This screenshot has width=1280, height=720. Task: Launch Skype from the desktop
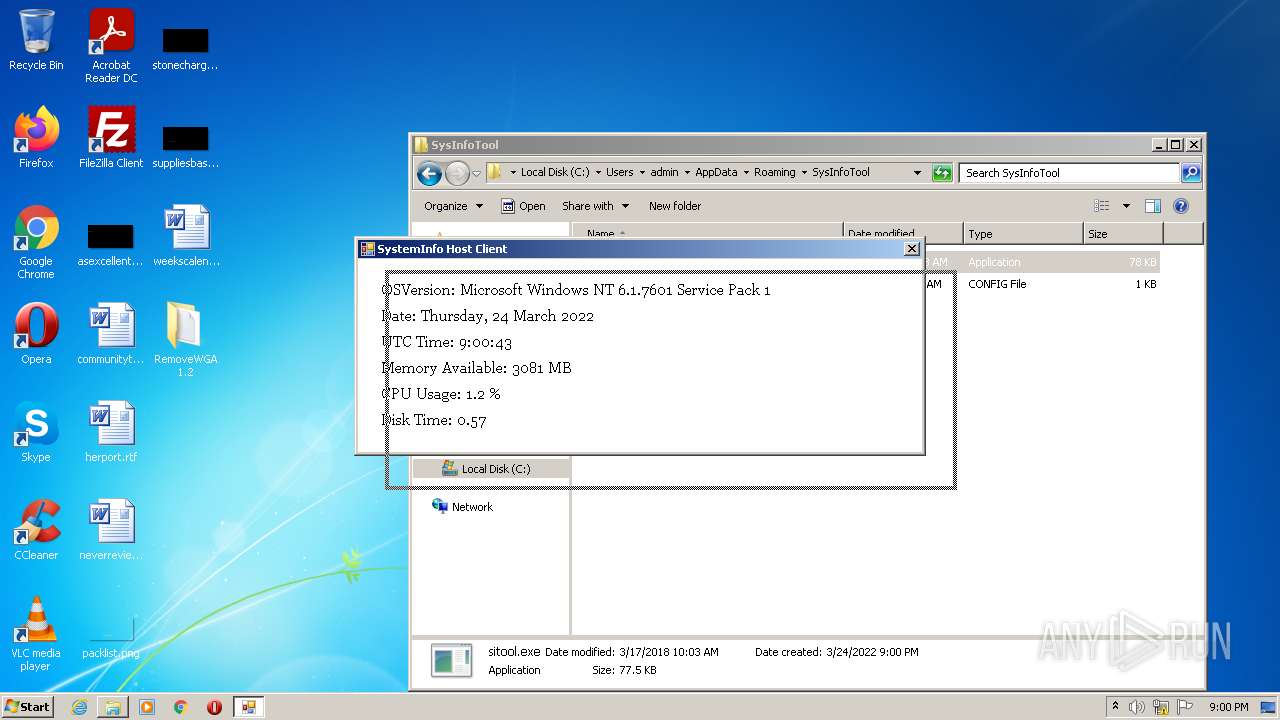pos(36,432)
